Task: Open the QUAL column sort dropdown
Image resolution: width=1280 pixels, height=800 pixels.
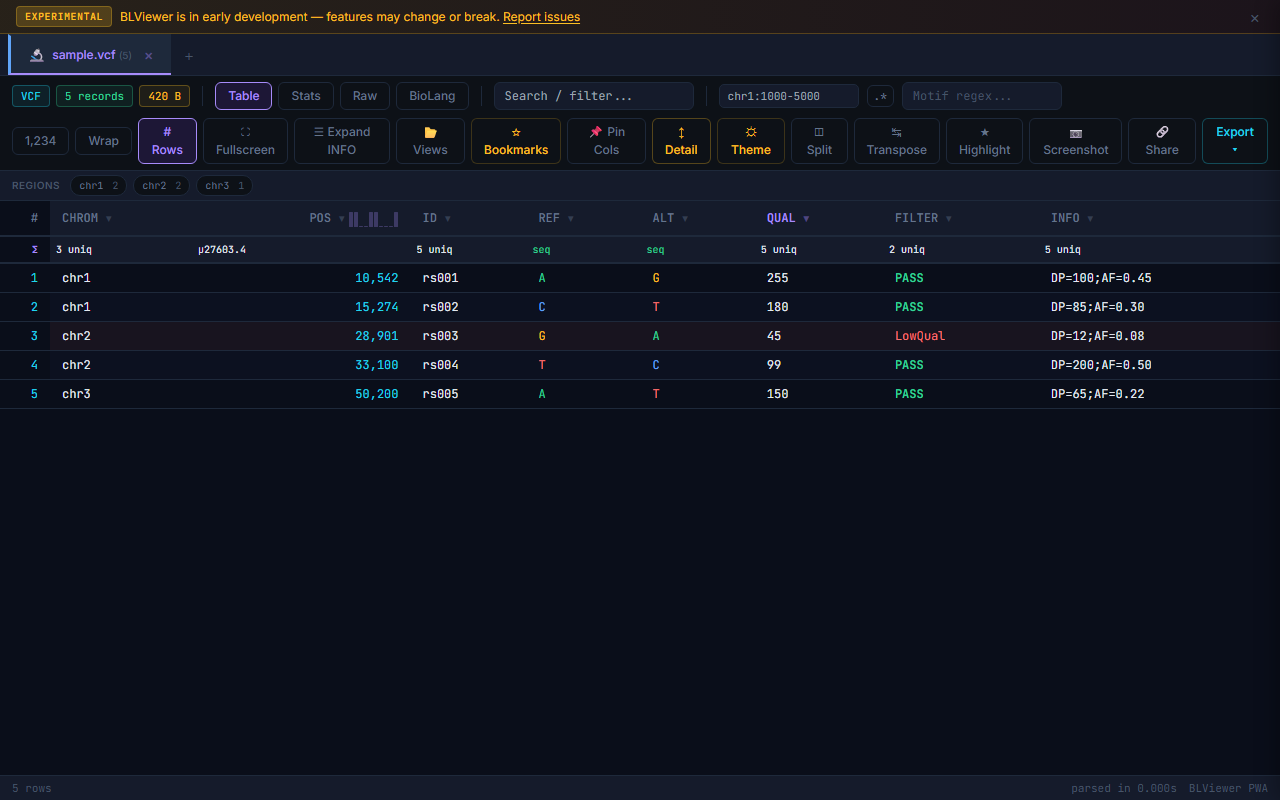Action: coord(806,218)
